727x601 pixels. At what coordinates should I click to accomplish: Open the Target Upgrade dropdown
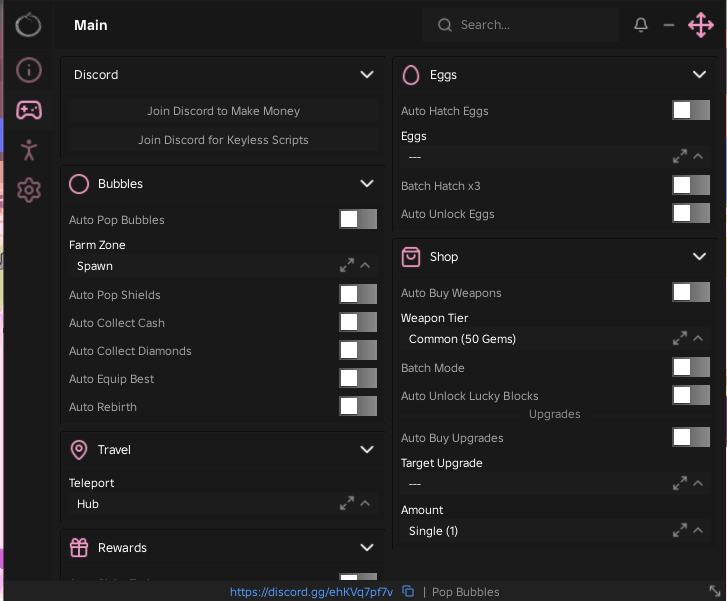555,484
